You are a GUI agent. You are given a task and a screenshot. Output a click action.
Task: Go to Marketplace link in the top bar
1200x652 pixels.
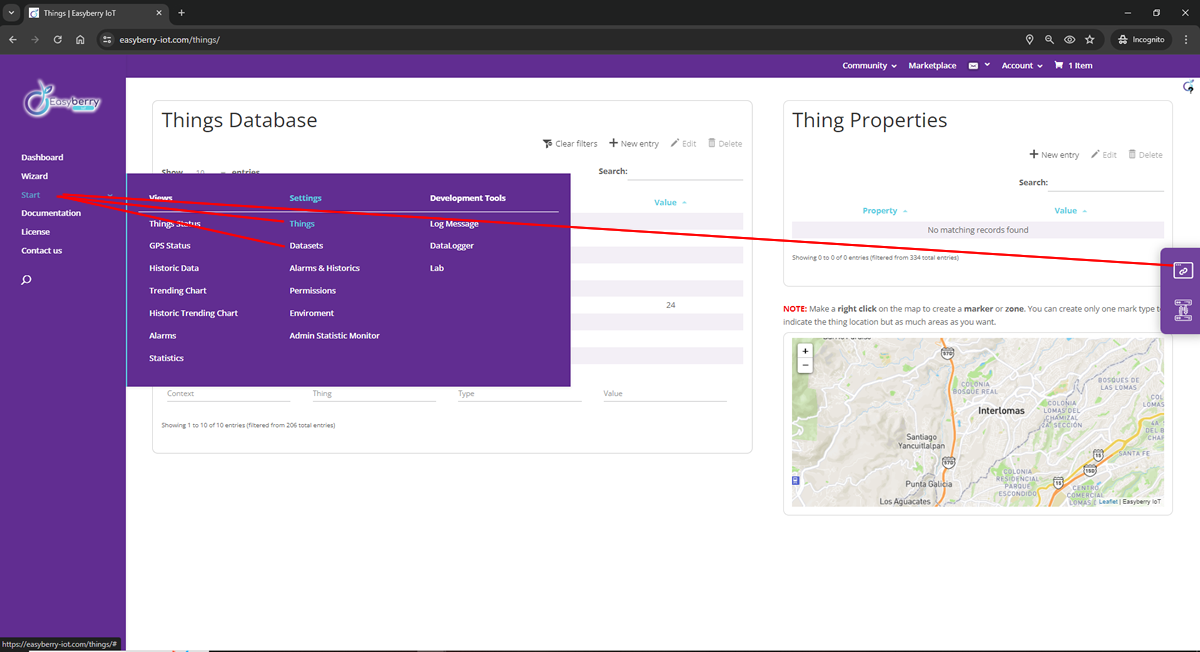(x=932, y=65)
